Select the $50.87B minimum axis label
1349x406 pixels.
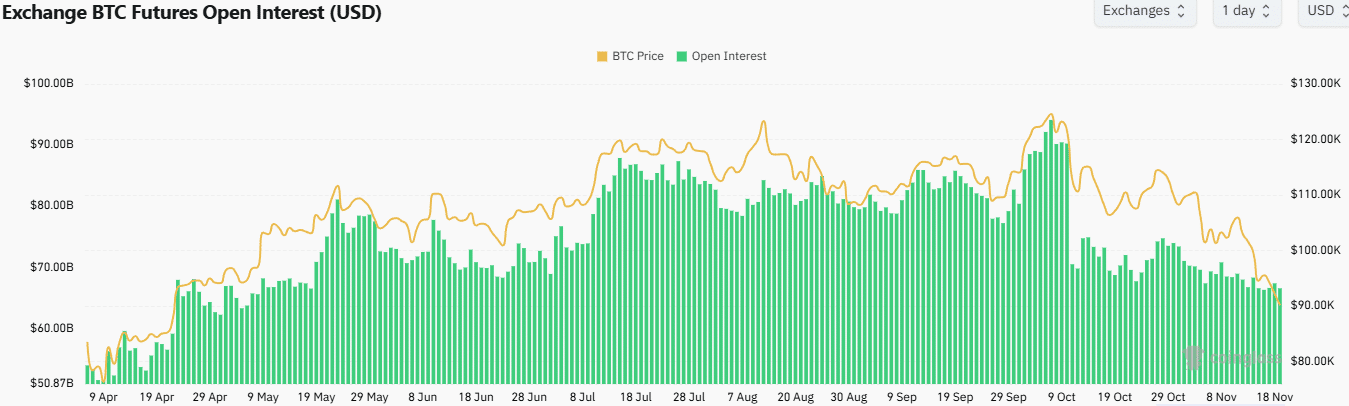click(49, 383)
